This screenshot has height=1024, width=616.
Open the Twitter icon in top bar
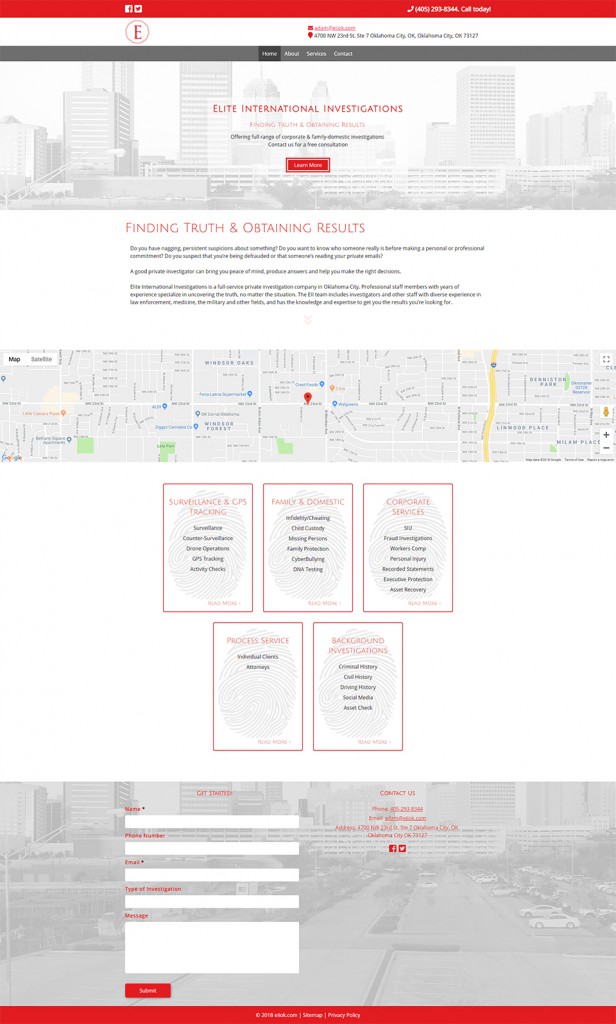tap(138, 9)
